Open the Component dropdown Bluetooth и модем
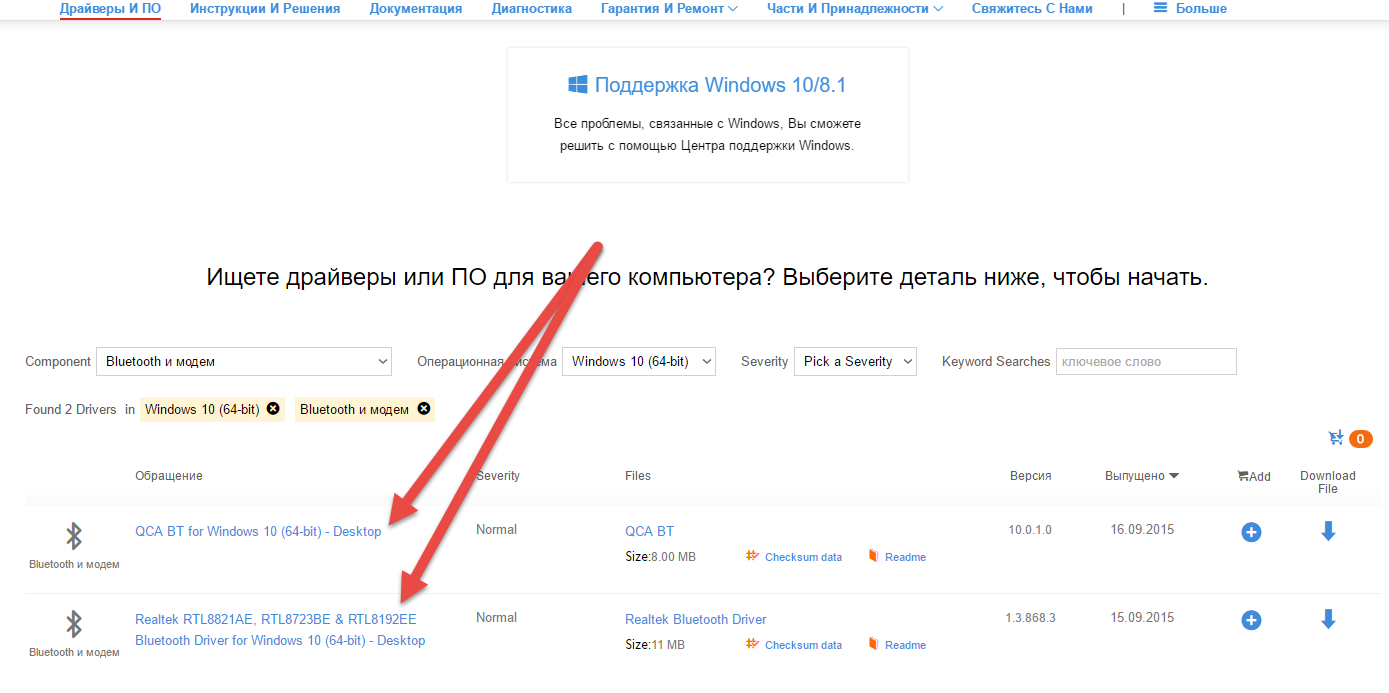This screenshot has width=1389, height=693. point(245,361)
